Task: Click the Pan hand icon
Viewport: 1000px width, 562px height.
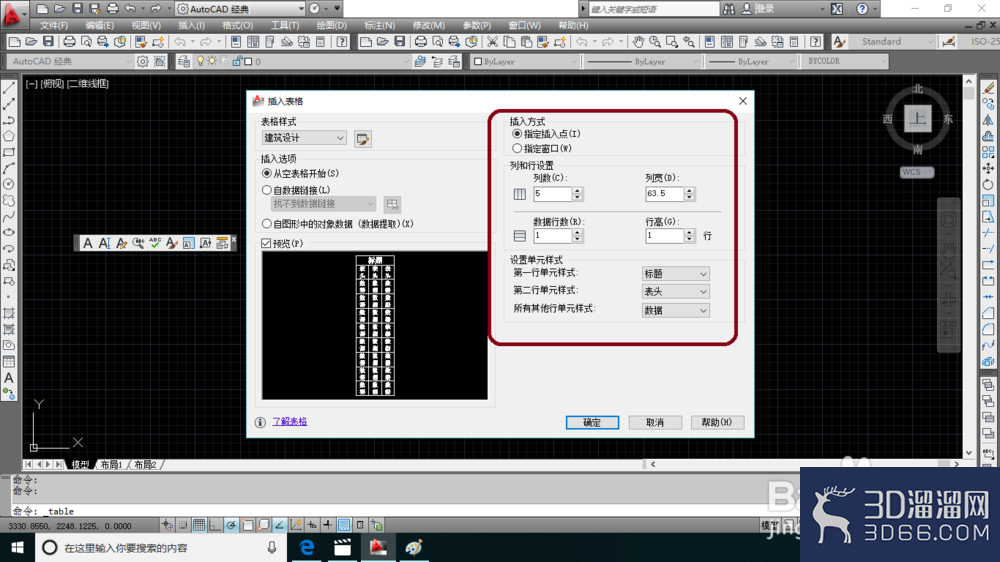Action: (x=638, y=41)
